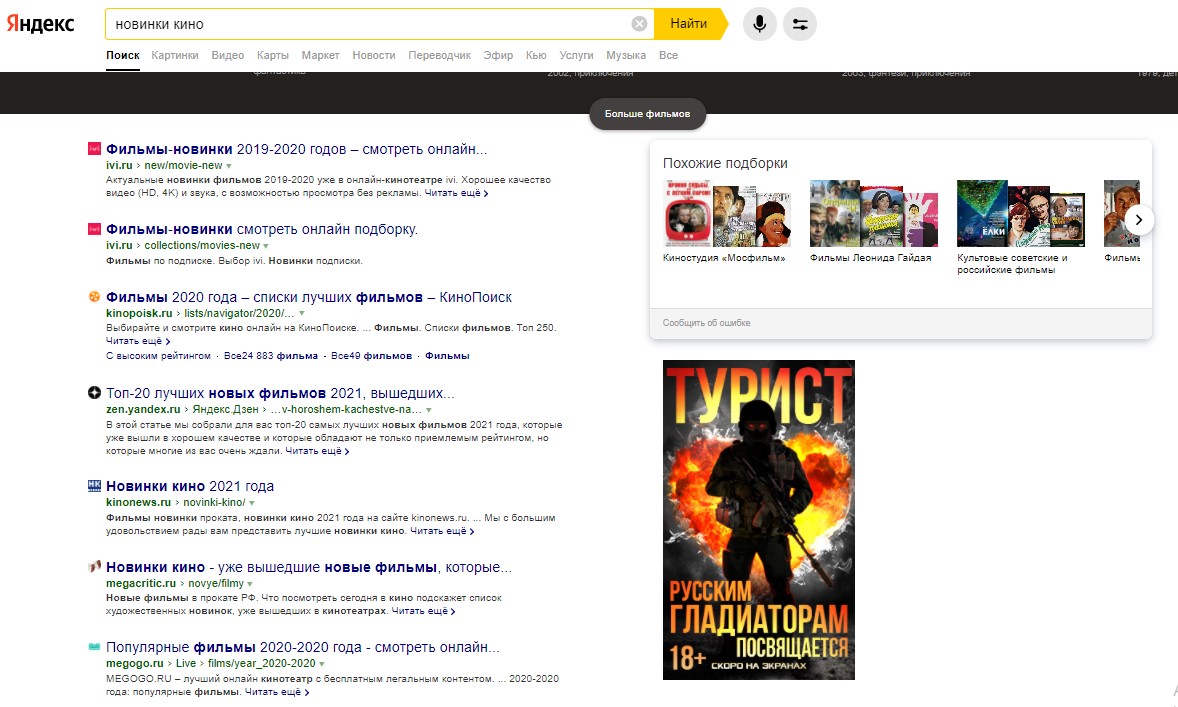Screen dimensions: 1178x707
Task: Click the ivi favicon of first result
Action: click(x=94, y=149)
